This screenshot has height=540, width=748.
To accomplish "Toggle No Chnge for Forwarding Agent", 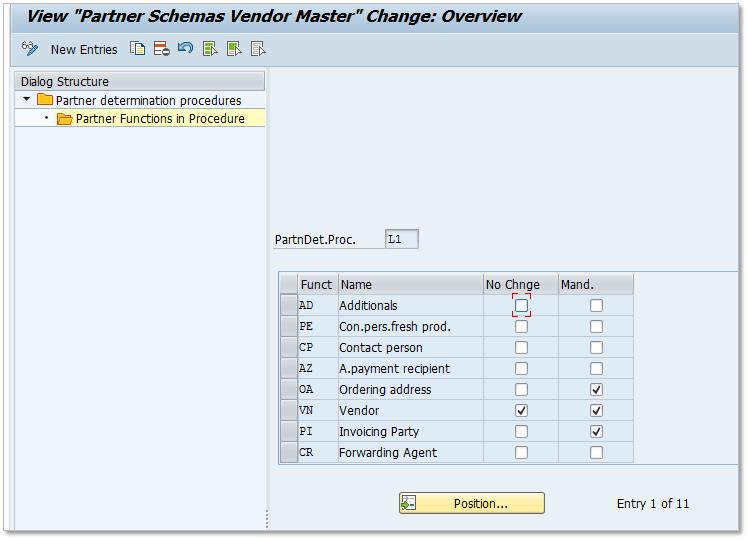I will 521,452.
